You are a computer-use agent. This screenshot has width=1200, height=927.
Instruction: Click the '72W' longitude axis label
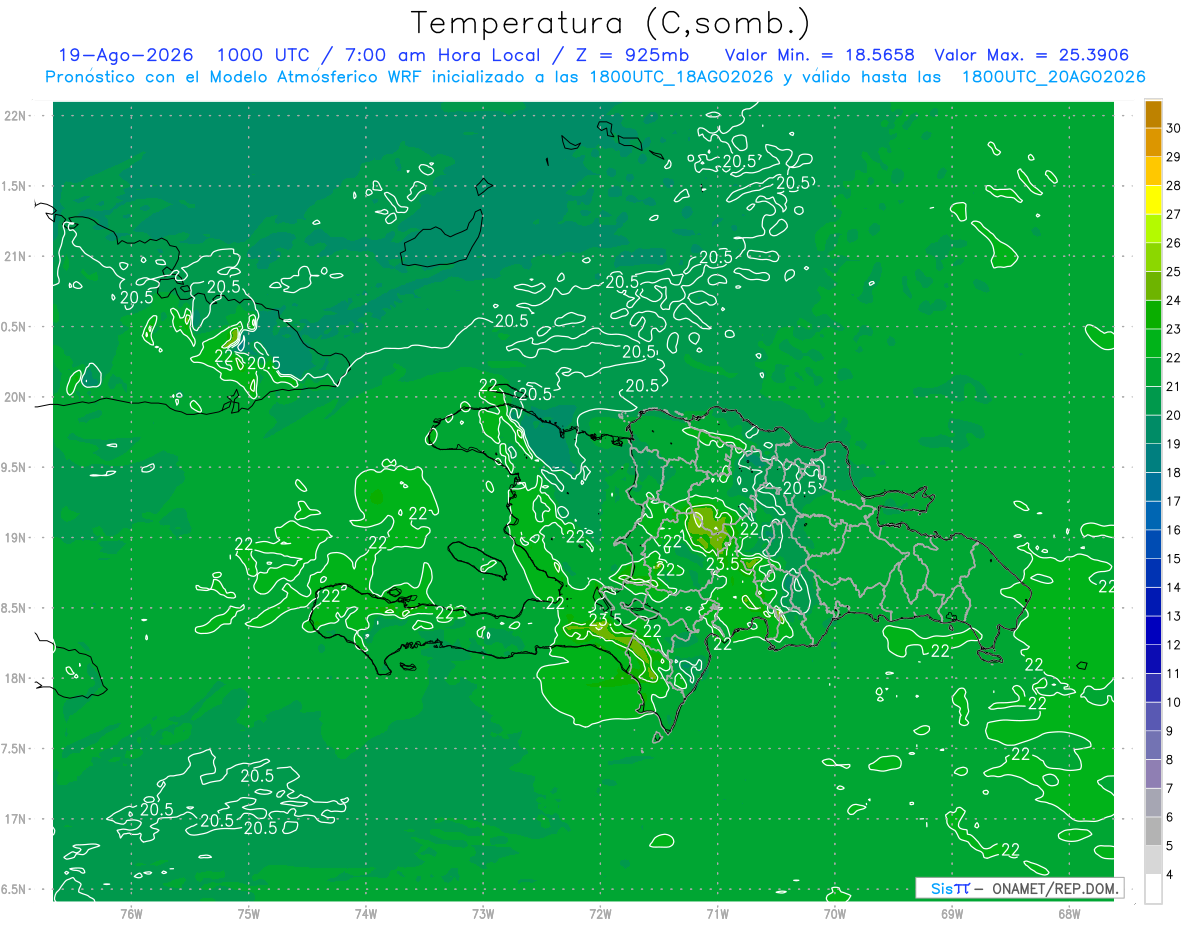click(600, 913)
